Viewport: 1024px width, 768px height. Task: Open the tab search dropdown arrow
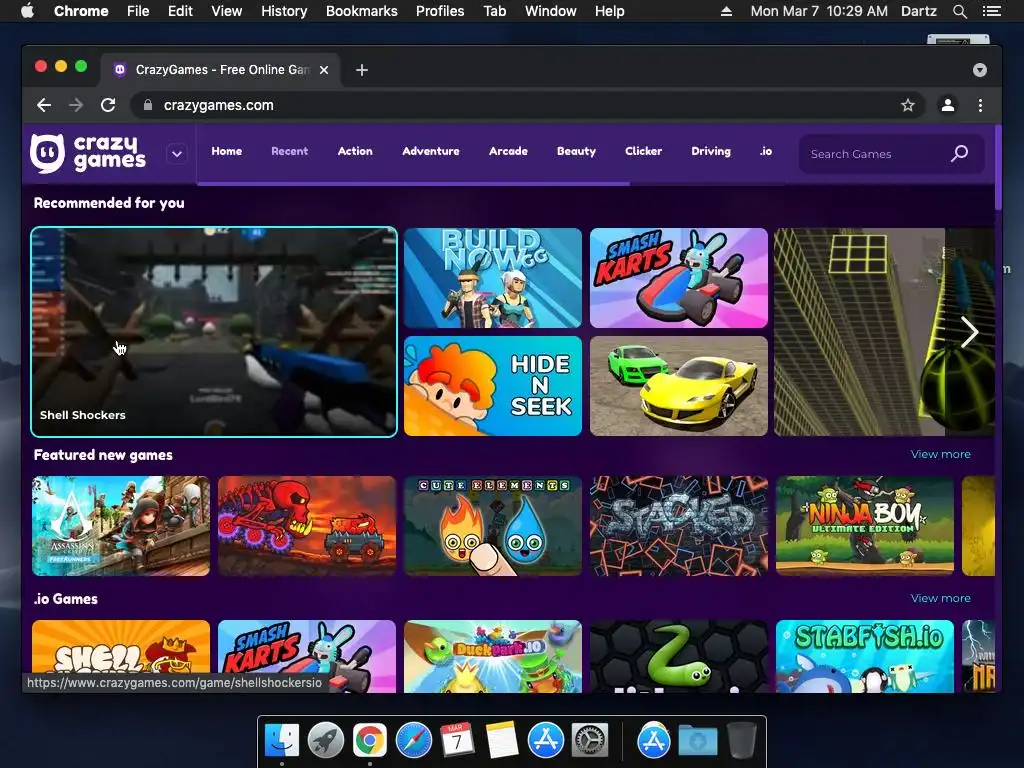980,70
